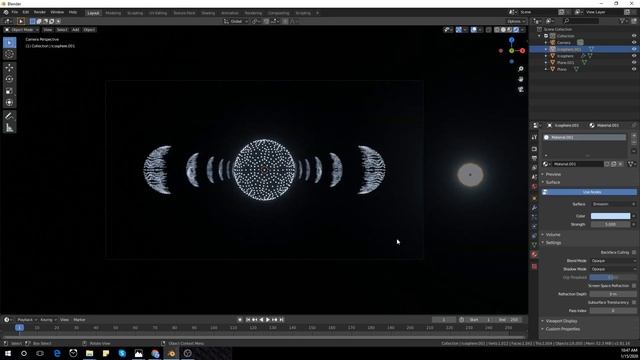Screen dimensions: 640x360
Task: Open the Modifier properties wrench tab
Action: (x=534, y=208)
